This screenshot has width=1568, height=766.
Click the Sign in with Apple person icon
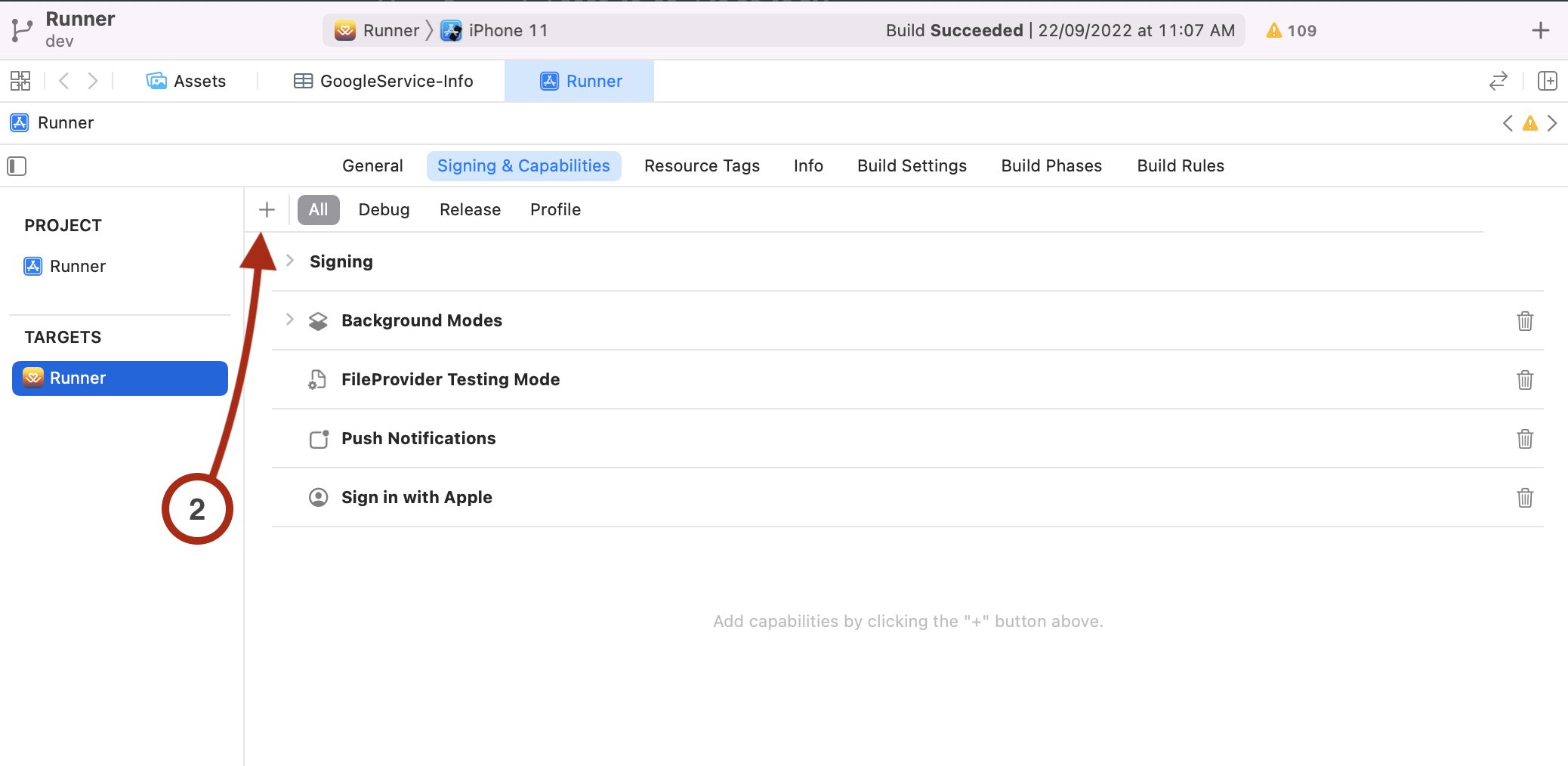[x=319, y=497]
